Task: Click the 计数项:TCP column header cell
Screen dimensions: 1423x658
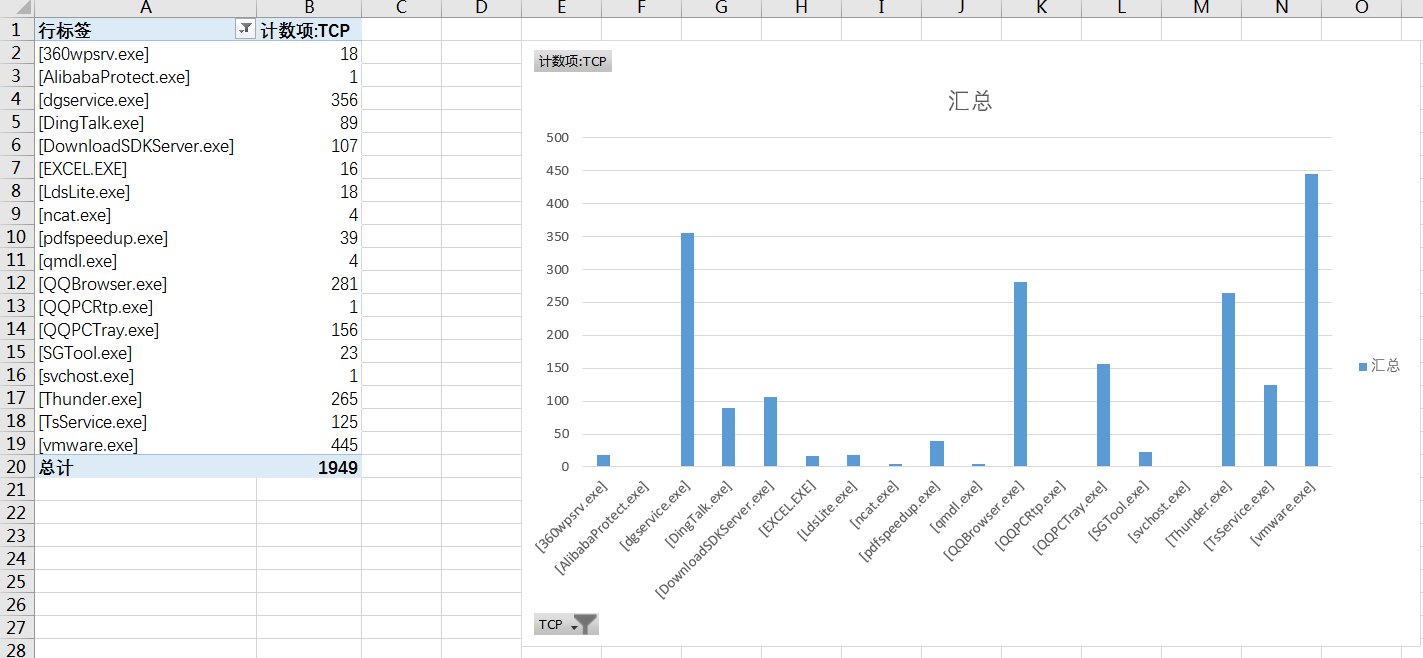Action: (309, 30)
